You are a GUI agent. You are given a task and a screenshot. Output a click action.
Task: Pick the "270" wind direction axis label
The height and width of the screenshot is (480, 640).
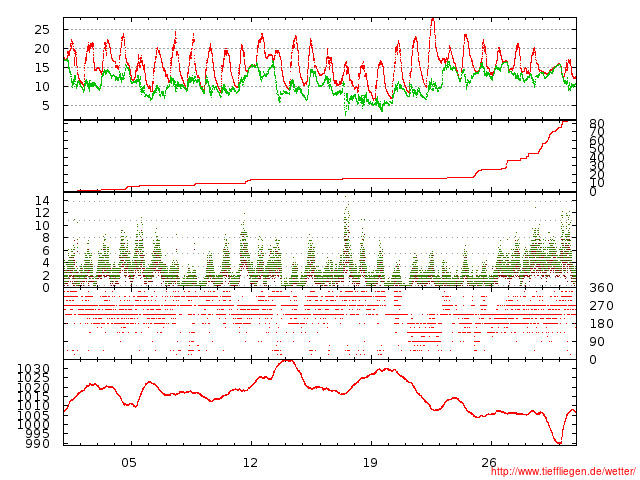pyautogui.click(x=601, y=306)
